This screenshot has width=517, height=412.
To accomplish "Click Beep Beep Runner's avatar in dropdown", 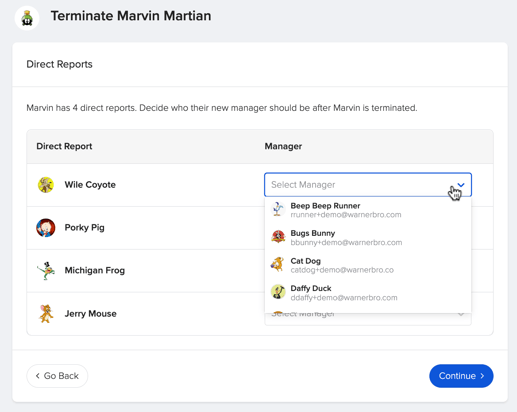I will 278,209.
